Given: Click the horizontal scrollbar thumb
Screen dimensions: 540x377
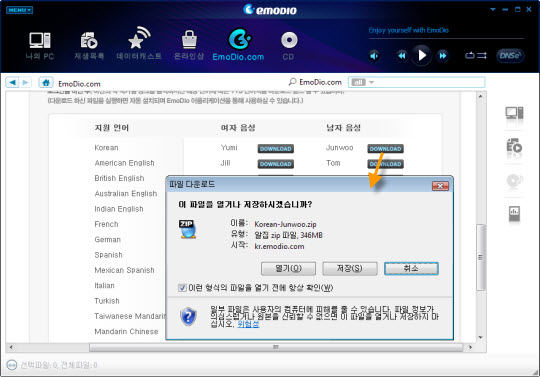Looking at the screenshot, I should [x=276, y=347].
